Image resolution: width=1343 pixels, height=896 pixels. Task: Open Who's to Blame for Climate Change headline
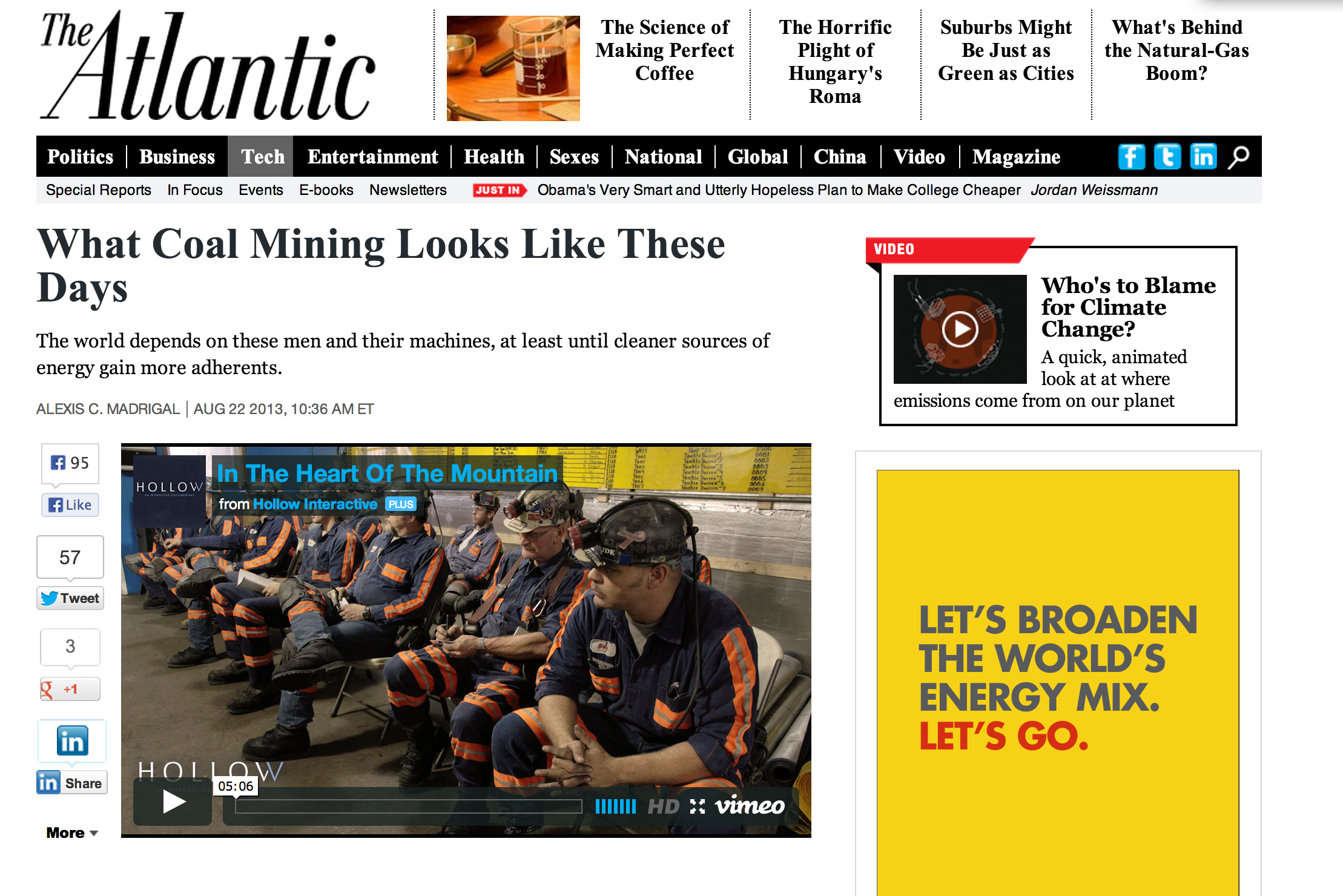(1128, 307)
